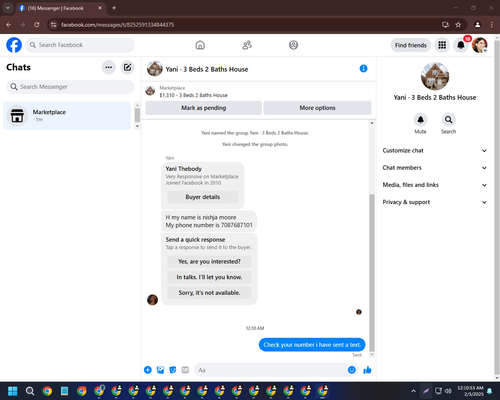Screen dimensions: 500x400
Task: Open the emoji picker in message box
Action: pos(352,370)
